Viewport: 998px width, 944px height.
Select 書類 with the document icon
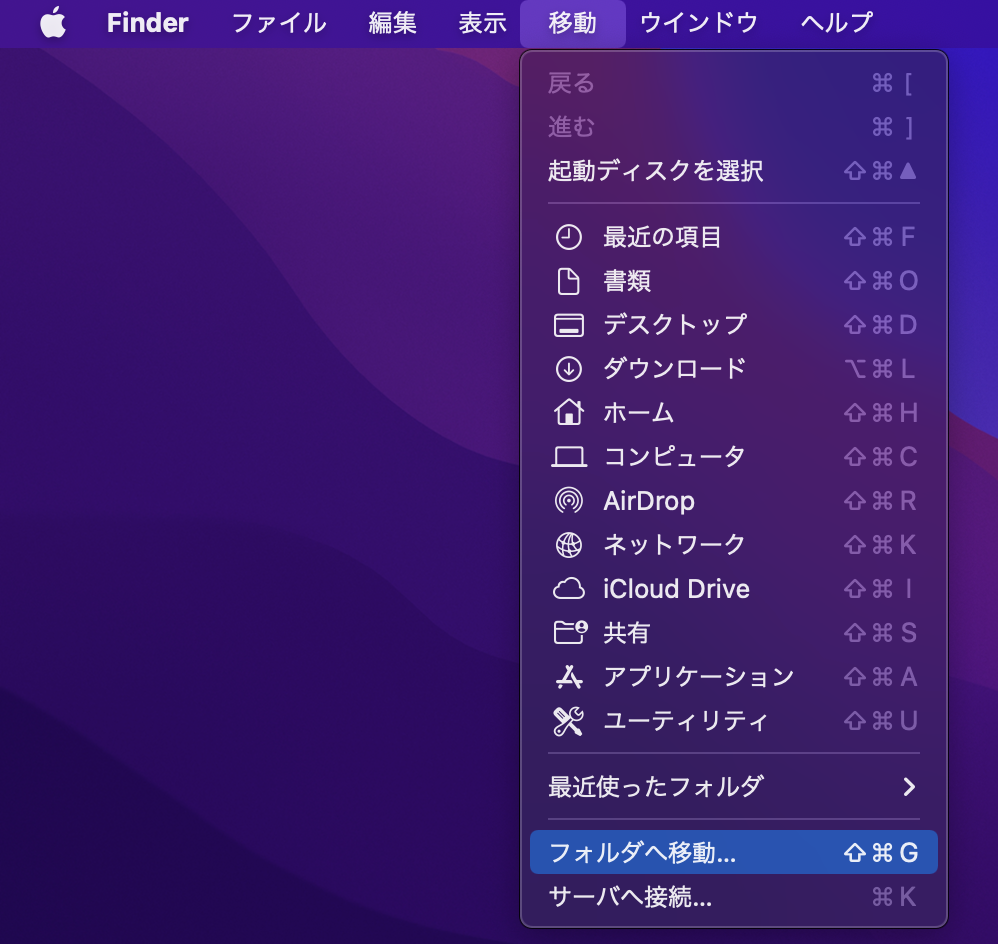(569, 281)
